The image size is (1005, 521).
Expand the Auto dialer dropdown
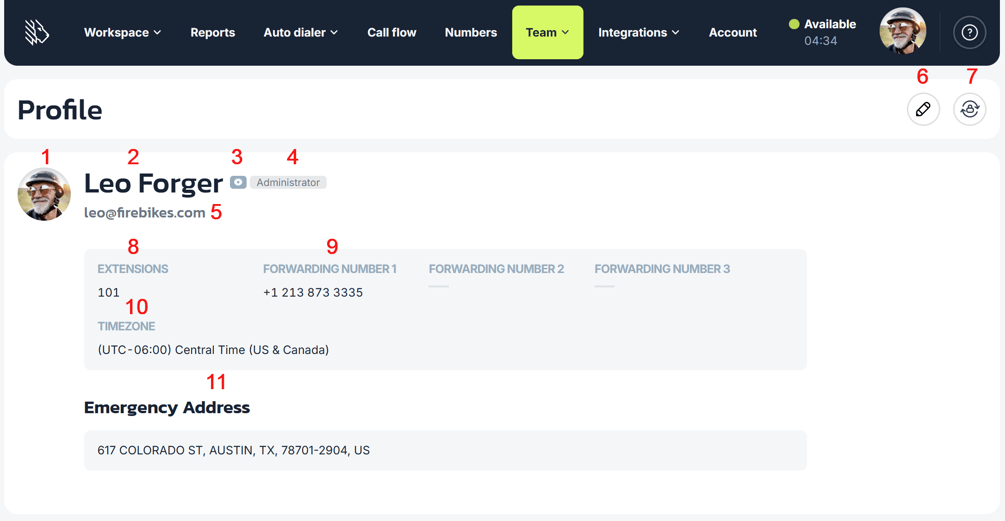pos(301,33)
